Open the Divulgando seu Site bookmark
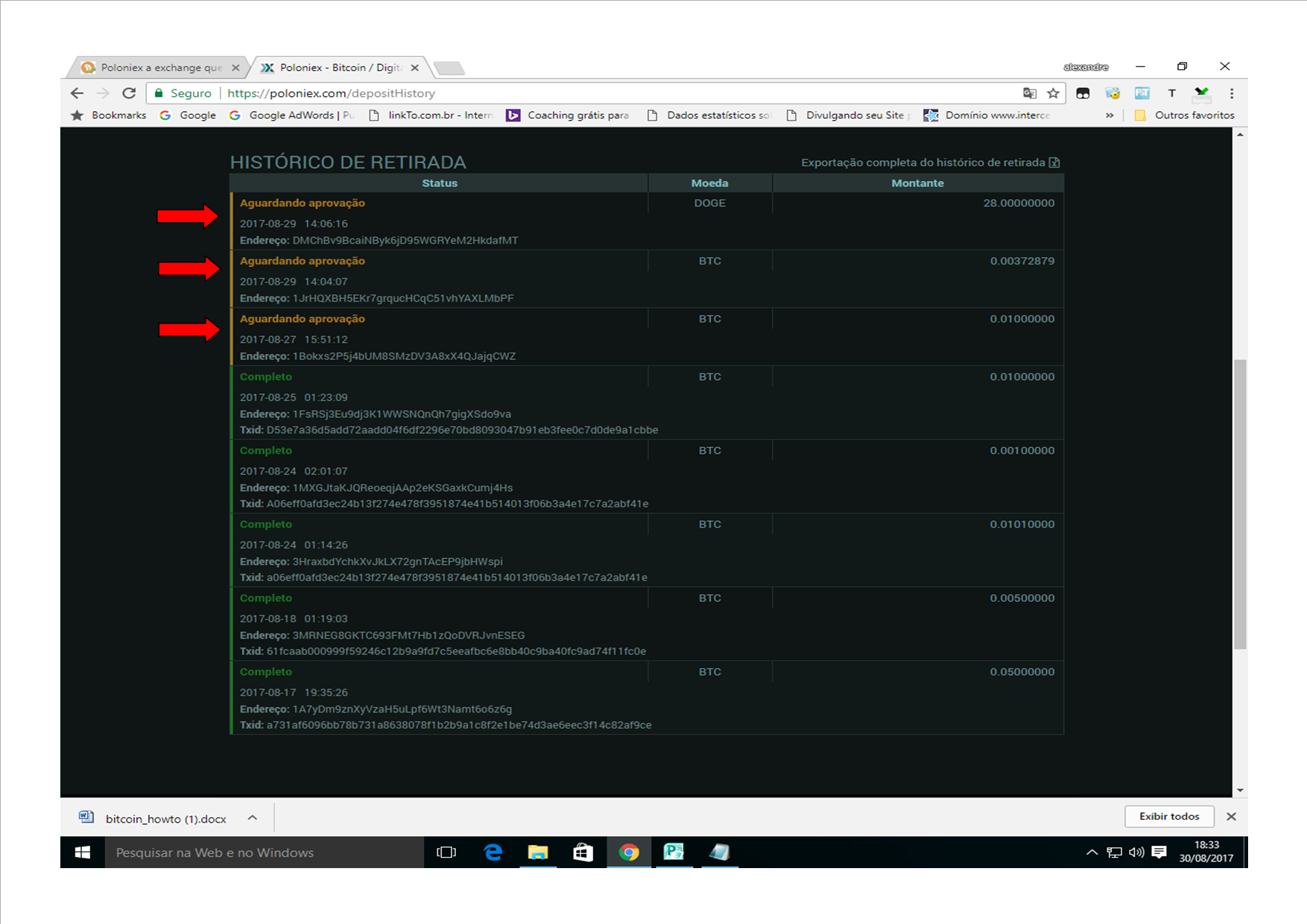The image size is (1307, 924). [849, 115]
